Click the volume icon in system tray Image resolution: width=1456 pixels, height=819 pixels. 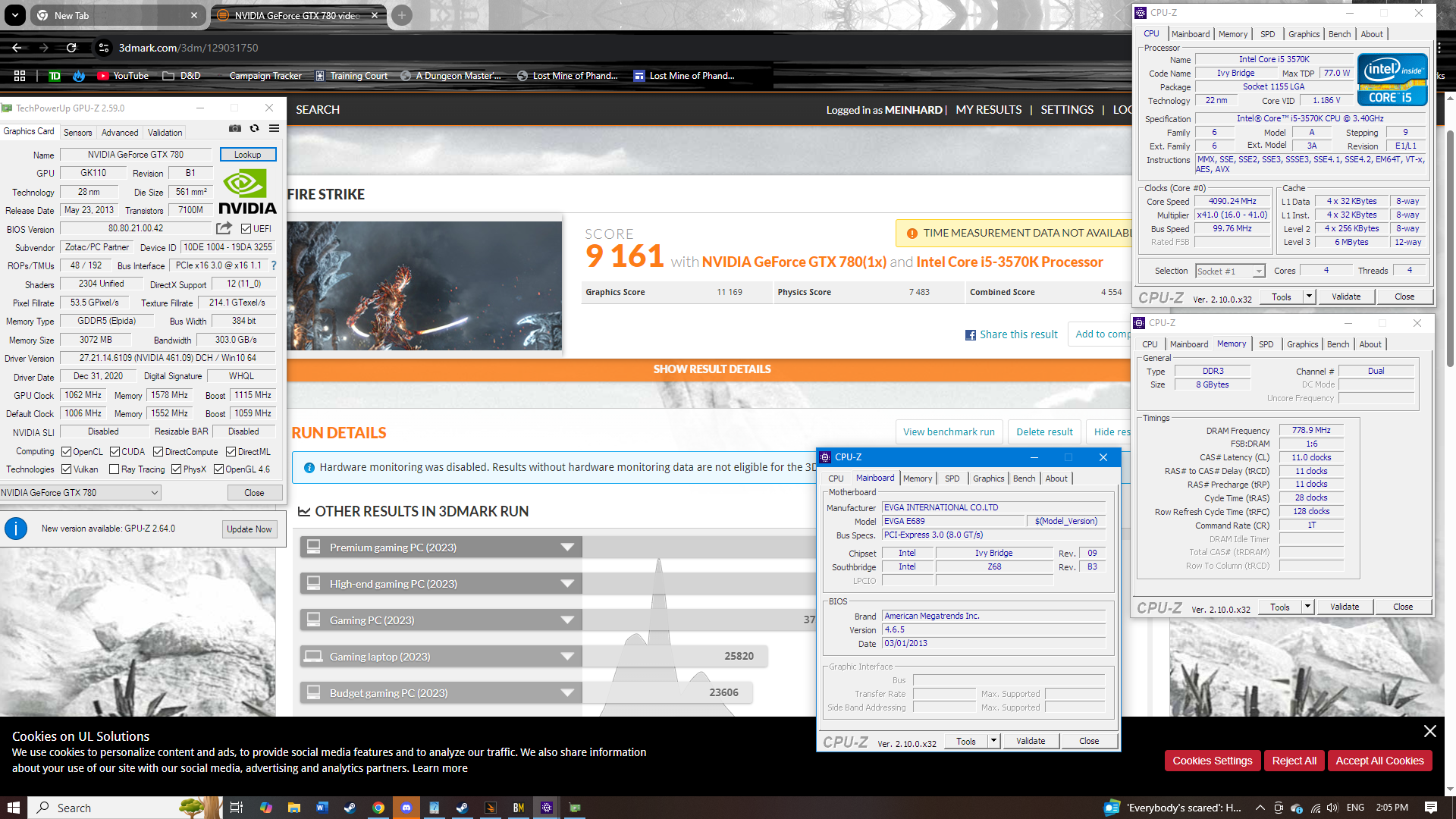(1332, 808)
